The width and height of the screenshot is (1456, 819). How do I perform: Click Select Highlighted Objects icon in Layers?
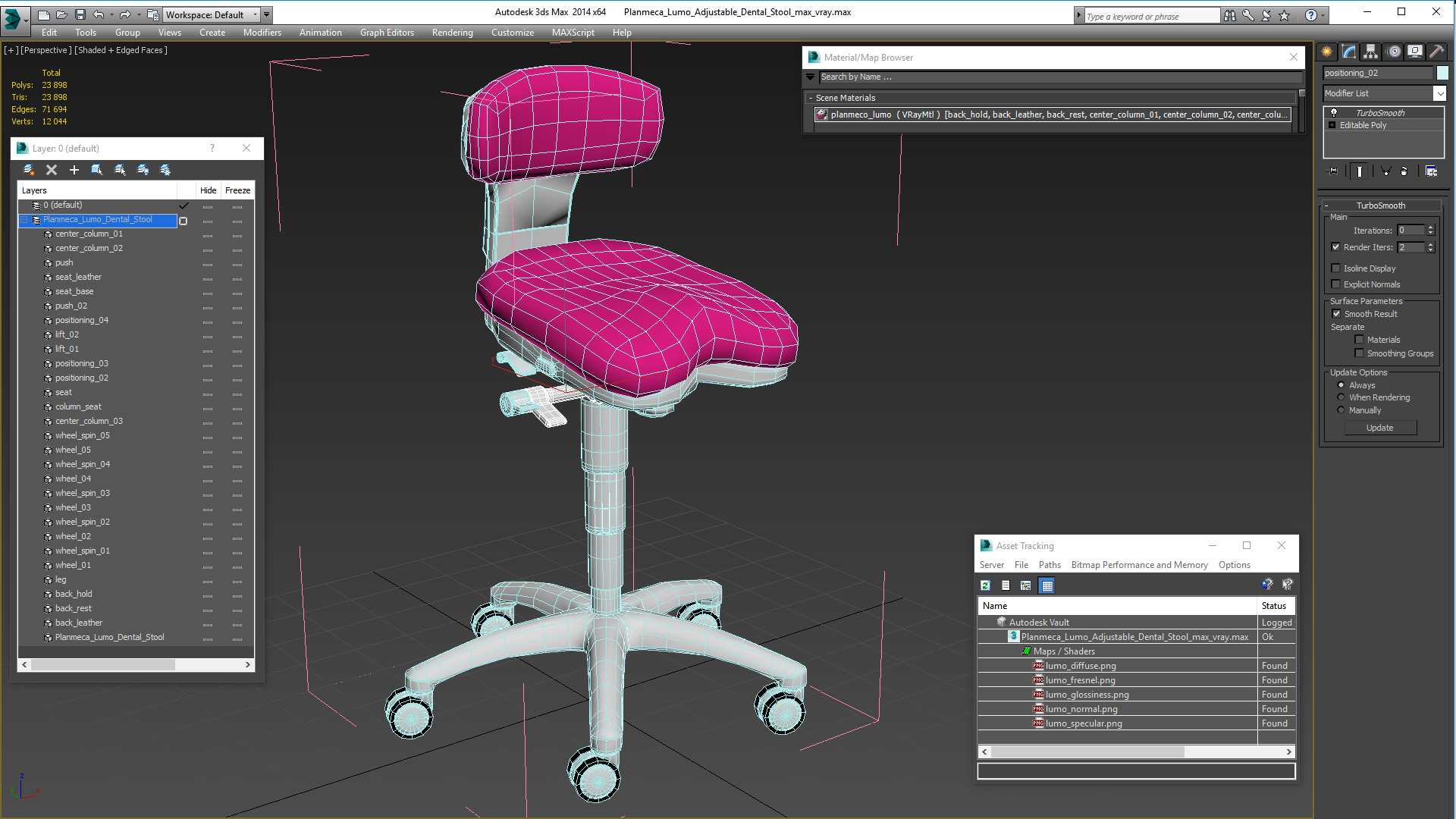97,170
